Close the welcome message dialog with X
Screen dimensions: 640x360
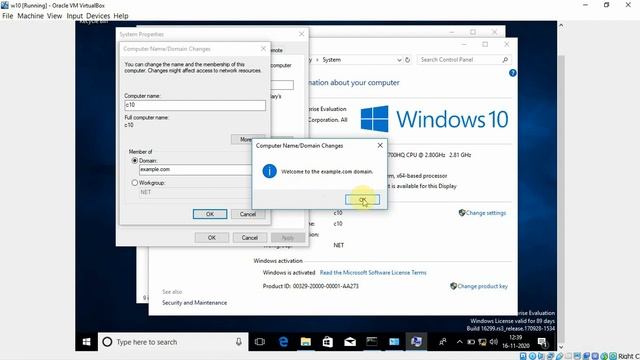[380, 145]
